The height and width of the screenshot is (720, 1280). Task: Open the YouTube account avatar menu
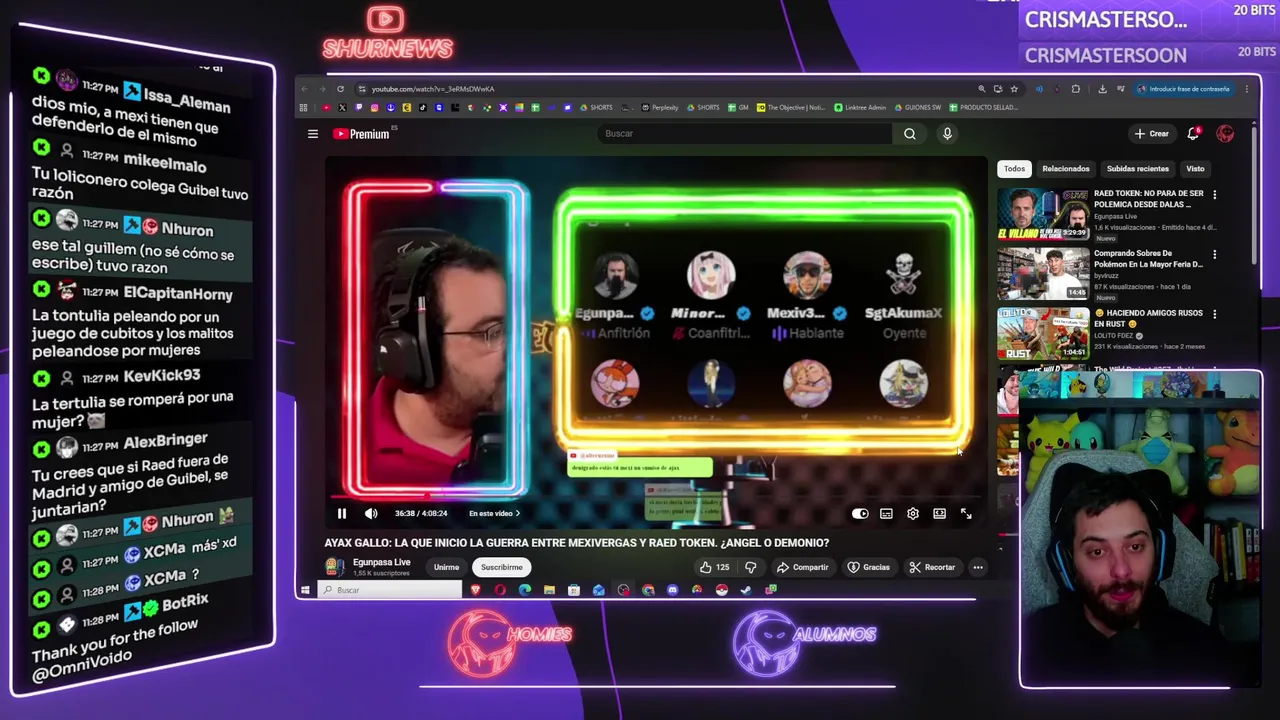(x=1225, y=134)
